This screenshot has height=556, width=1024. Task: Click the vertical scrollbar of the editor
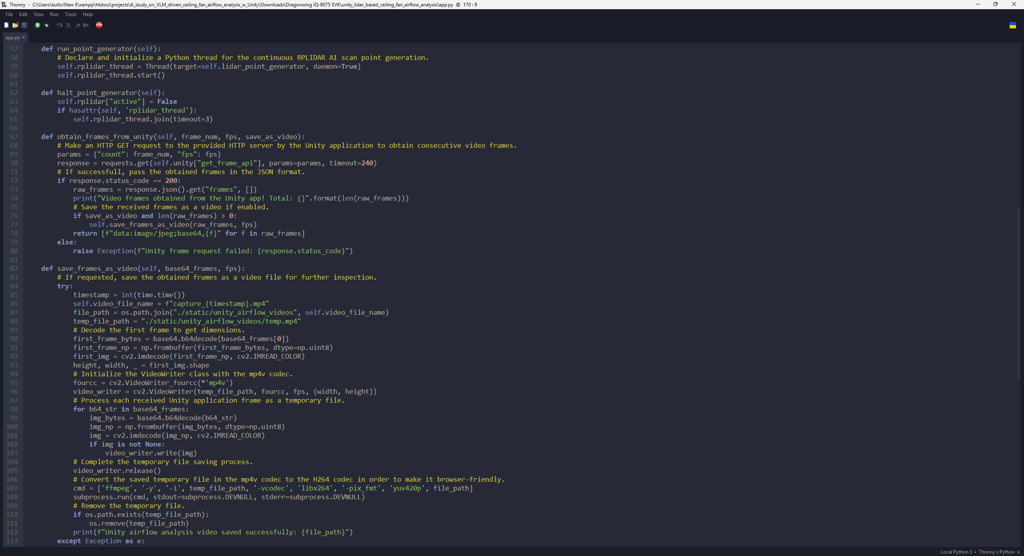(x=1019, y=294)
